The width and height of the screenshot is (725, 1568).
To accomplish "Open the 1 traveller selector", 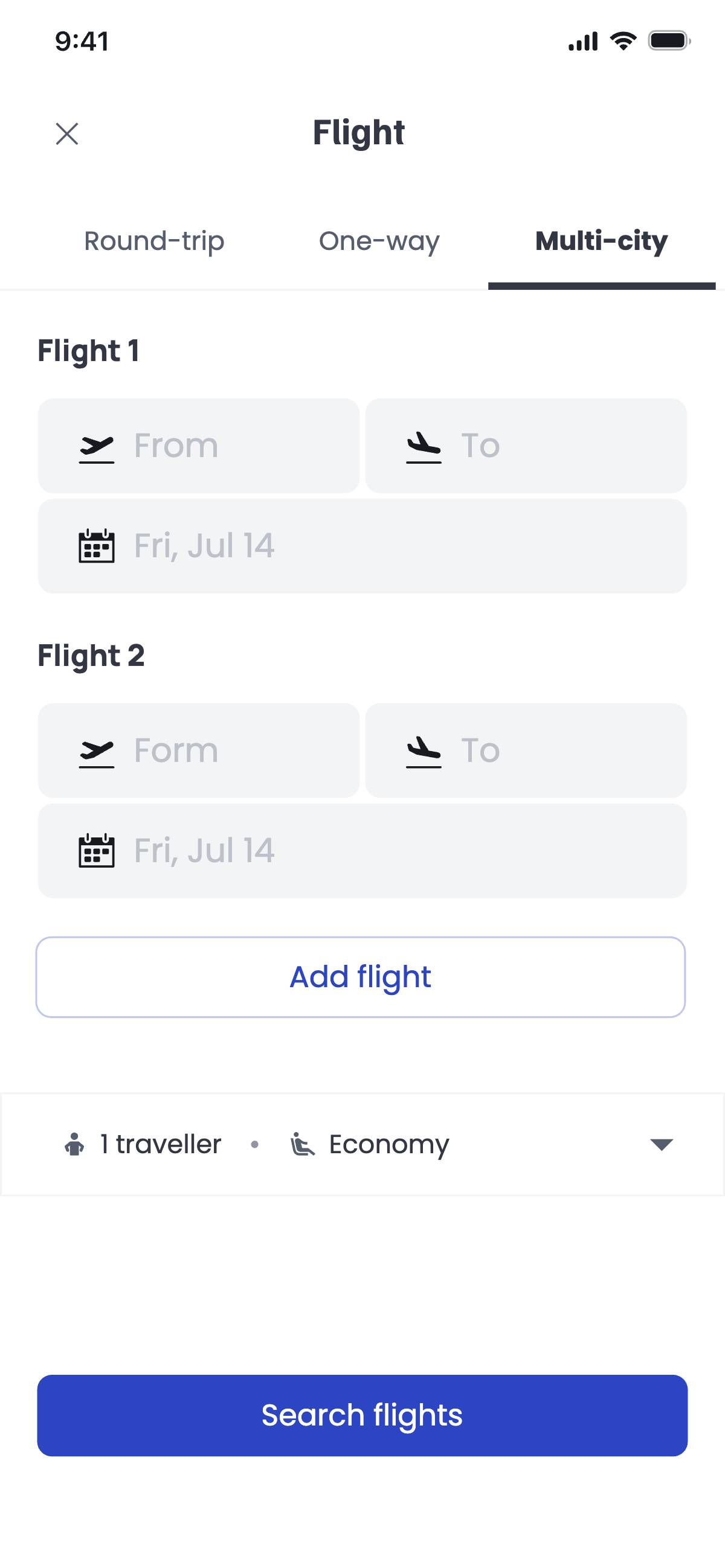I will (160, 1144).
